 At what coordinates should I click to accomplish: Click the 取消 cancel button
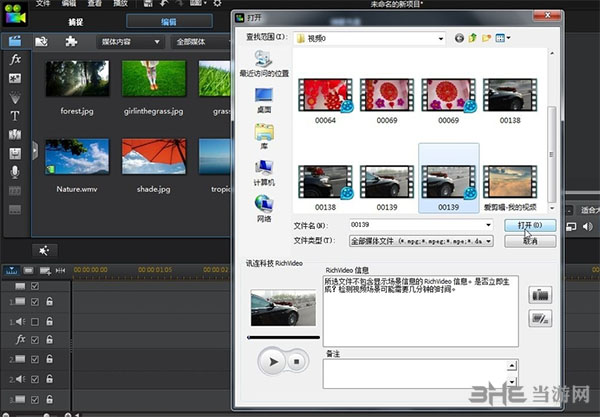(530, 241)
